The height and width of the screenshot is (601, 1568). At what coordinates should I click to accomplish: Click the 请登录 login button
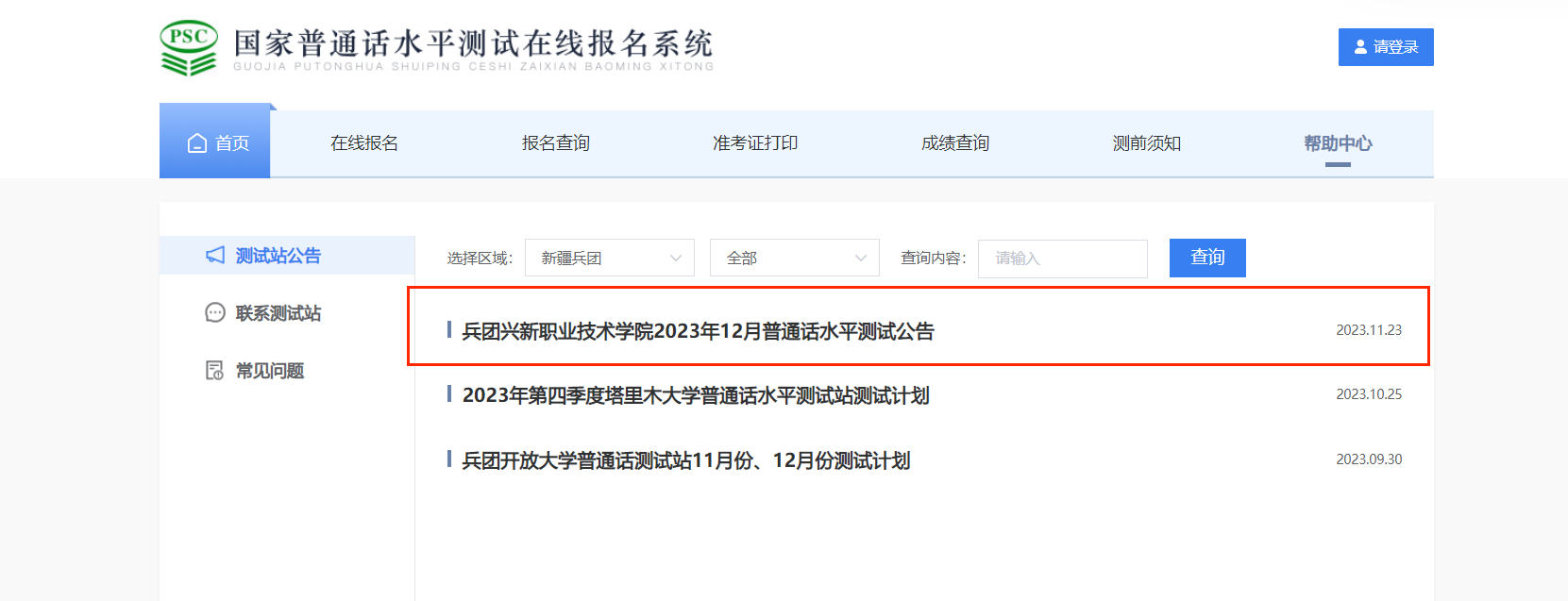(1386, 47)
